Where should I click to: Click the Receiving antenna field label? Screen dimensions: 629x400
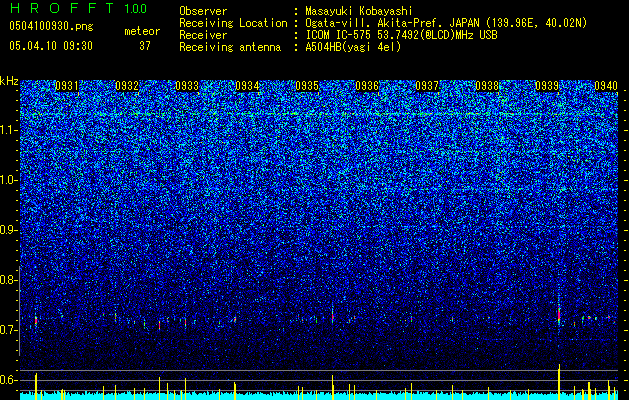point(230,47)
